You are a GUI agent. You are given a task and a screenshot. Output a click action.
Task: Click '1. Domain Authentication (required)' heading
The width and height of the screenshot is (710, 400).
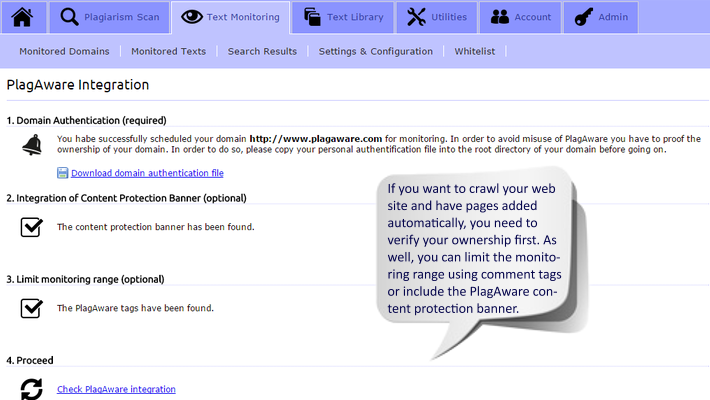(x=86, y=120)
